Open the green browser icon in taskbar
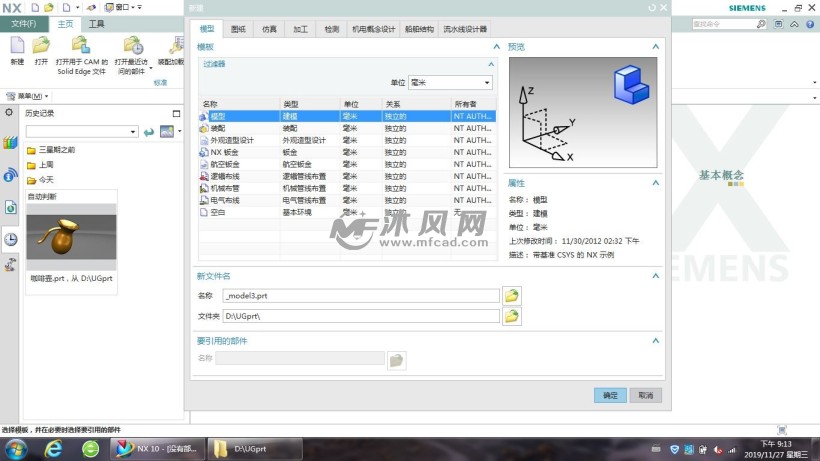820x461 pixels. [x=90, y=449]
